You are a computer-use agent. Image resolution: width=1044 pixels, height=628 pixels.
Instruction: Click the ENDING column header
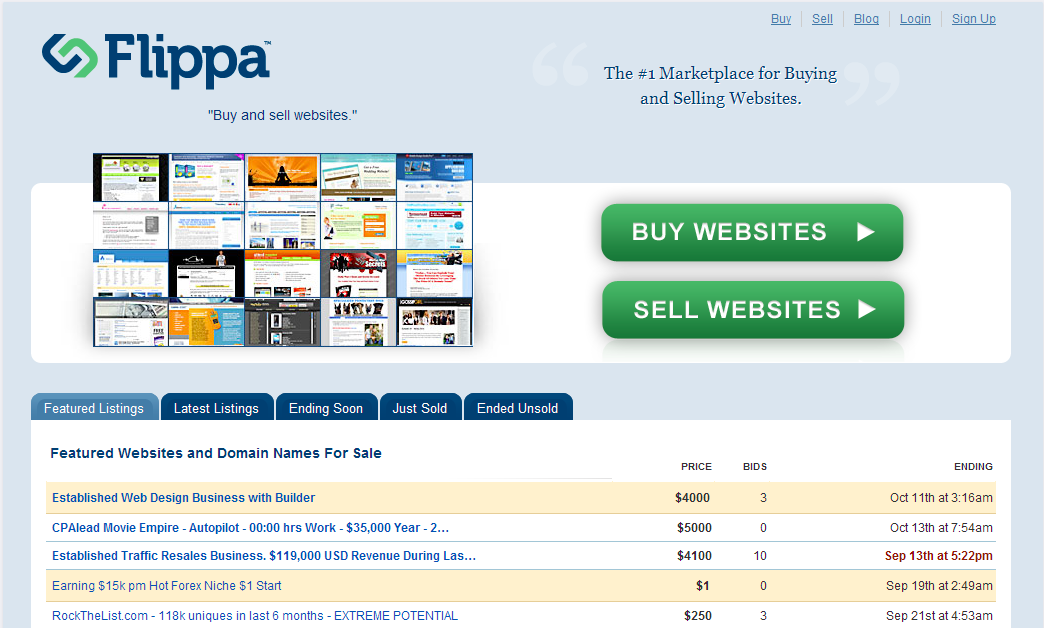pos(973,466)
